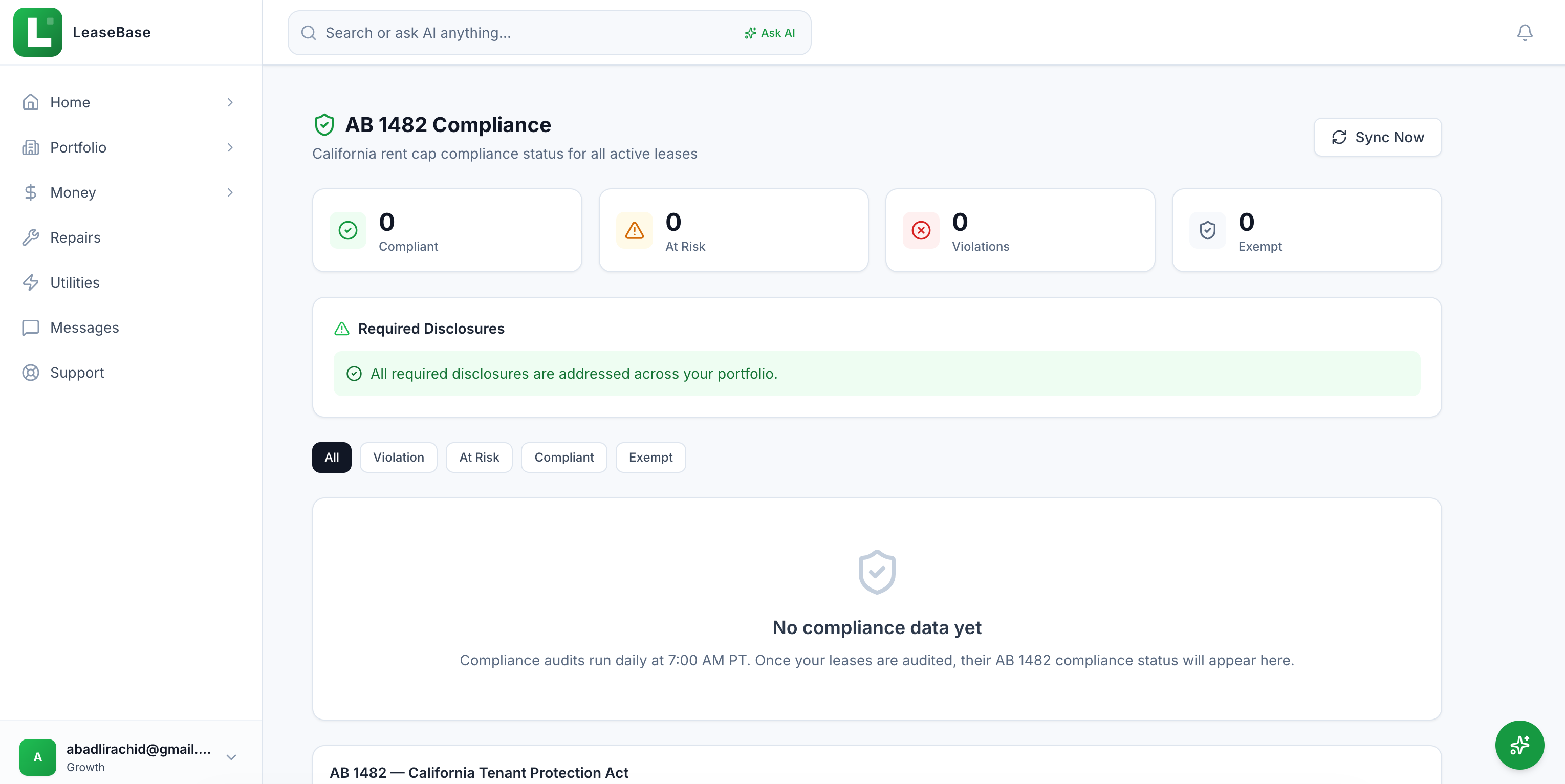1565x784 pixels.
Task: Click the "Compliance audits run daily" text
Action: (x=877, y=660)
